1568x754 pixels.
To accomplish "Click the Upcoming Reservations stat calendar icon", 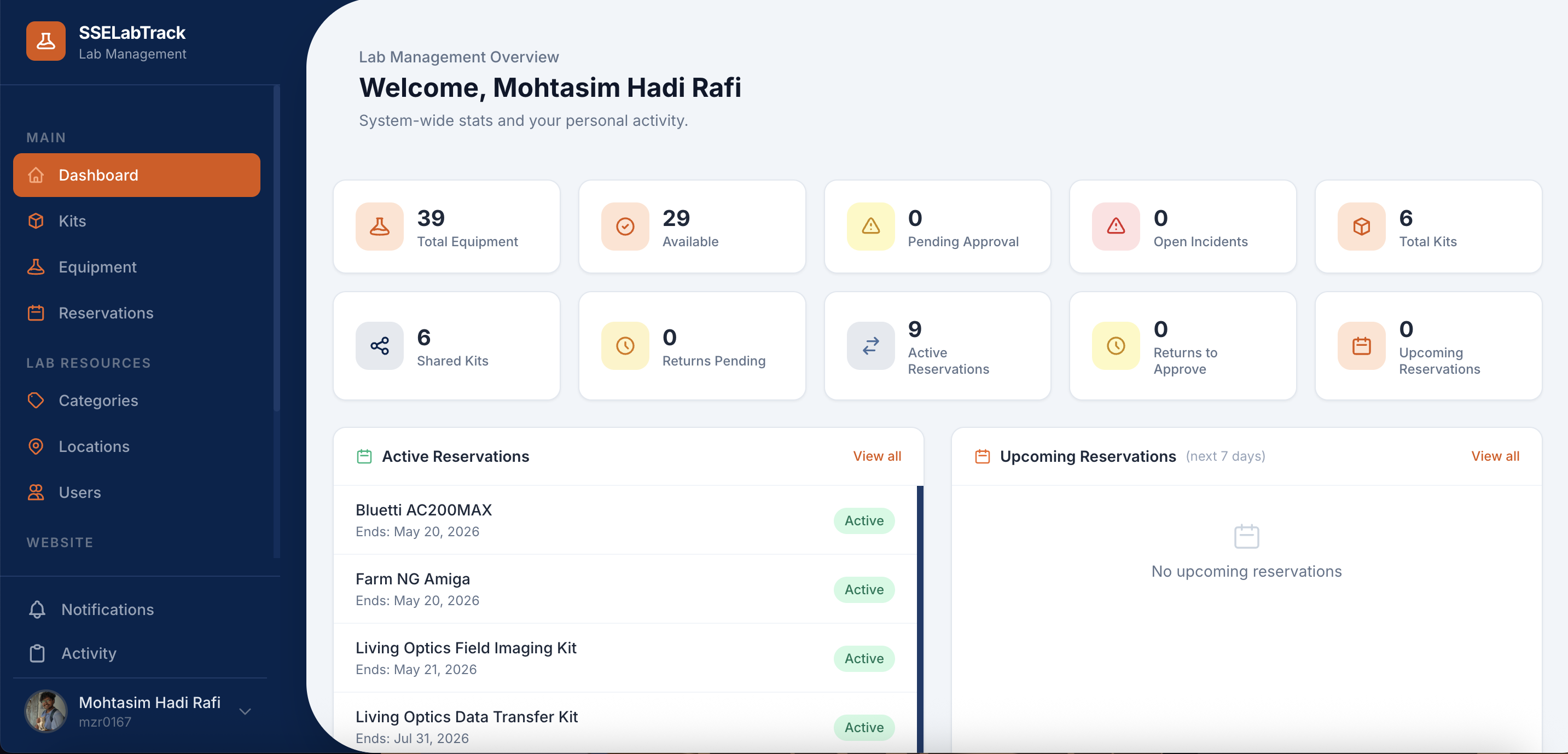I will (x=1362, y=346).
